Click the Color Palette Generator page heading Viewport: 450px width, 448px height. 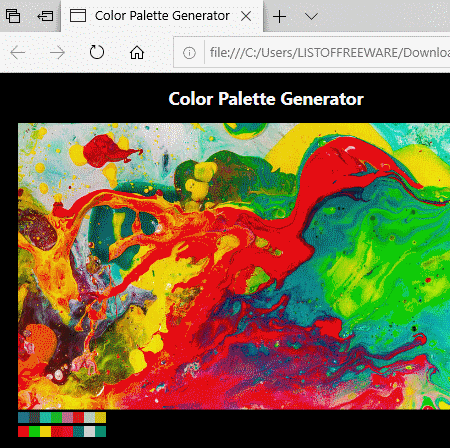click(266, 99)
